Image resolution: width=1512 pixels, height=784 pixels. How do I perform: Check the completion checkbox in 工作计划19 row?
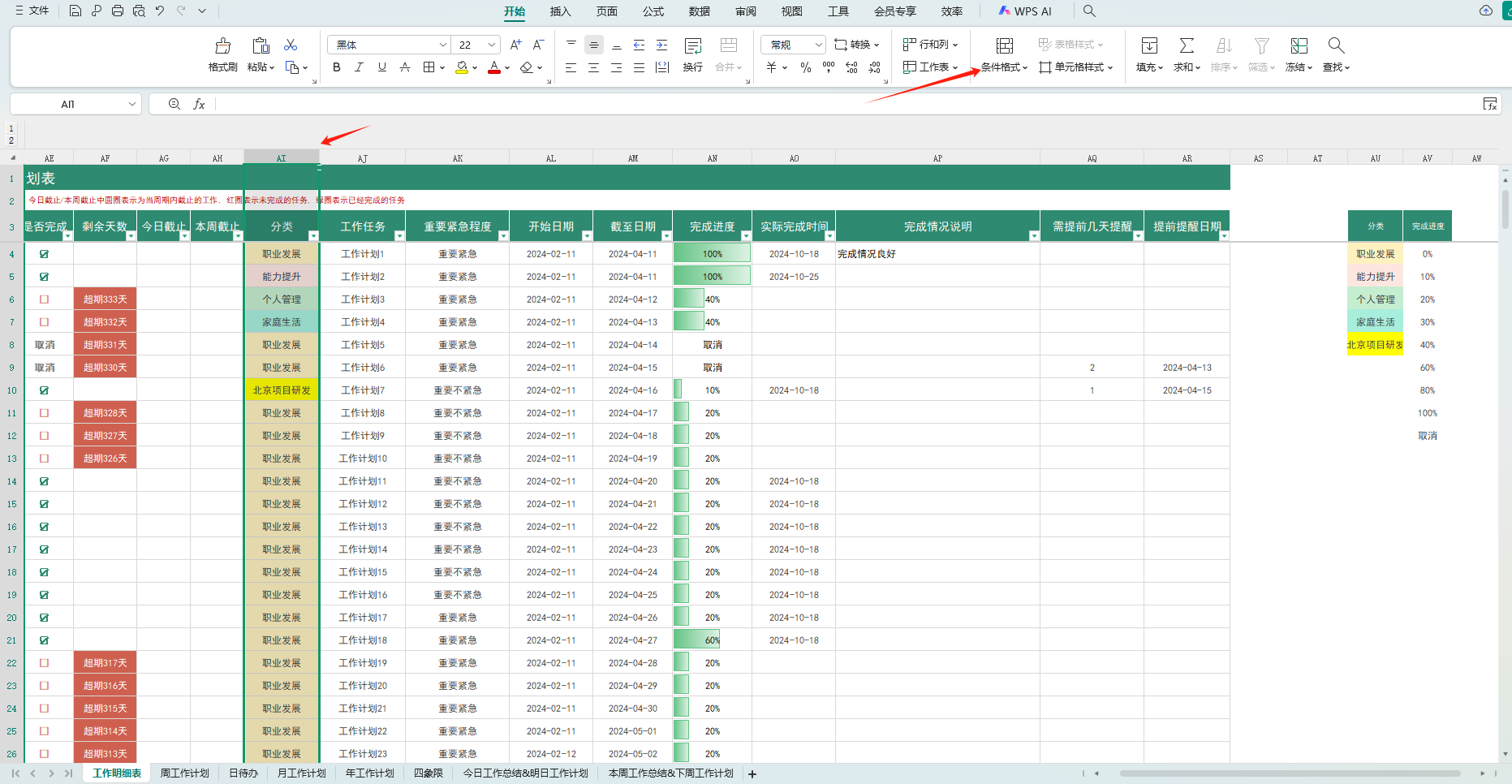pyautogui.click(x=45, y=663)
